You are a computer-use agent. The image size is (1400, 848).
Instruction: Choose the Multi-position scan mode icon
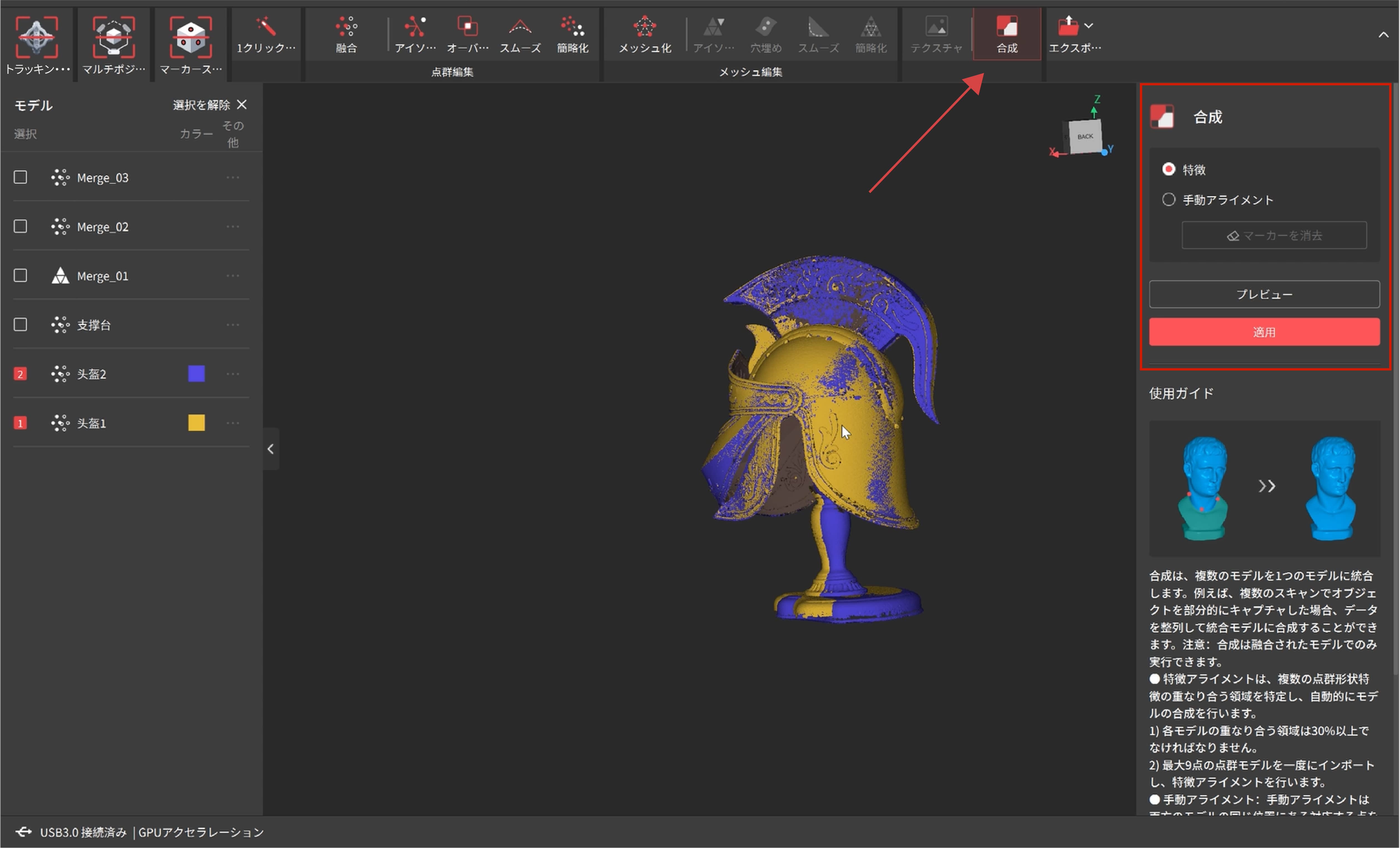pyautogui.click(x=113, y=37)
